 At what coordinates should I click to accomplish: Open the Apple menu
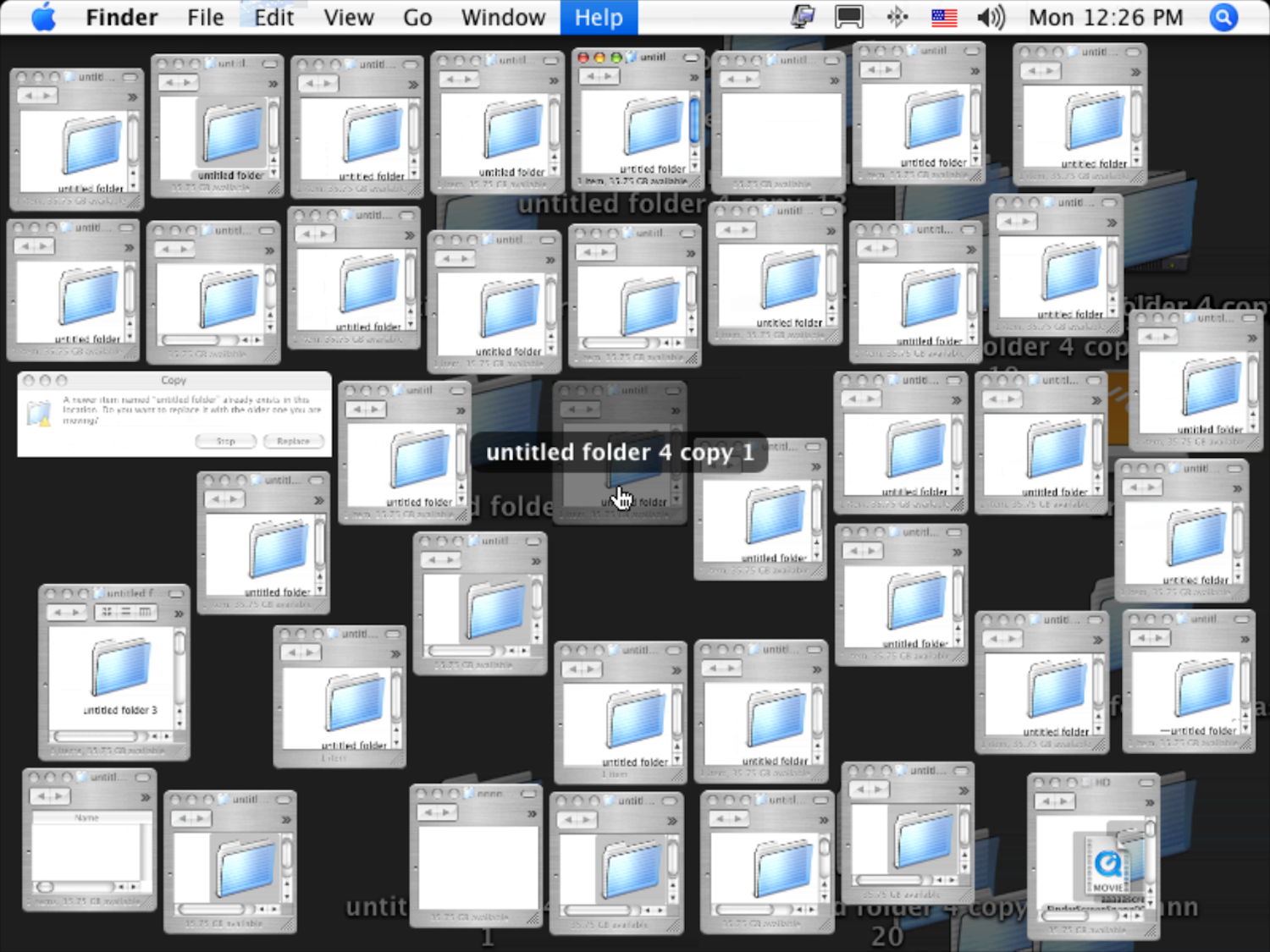point(43,17)
